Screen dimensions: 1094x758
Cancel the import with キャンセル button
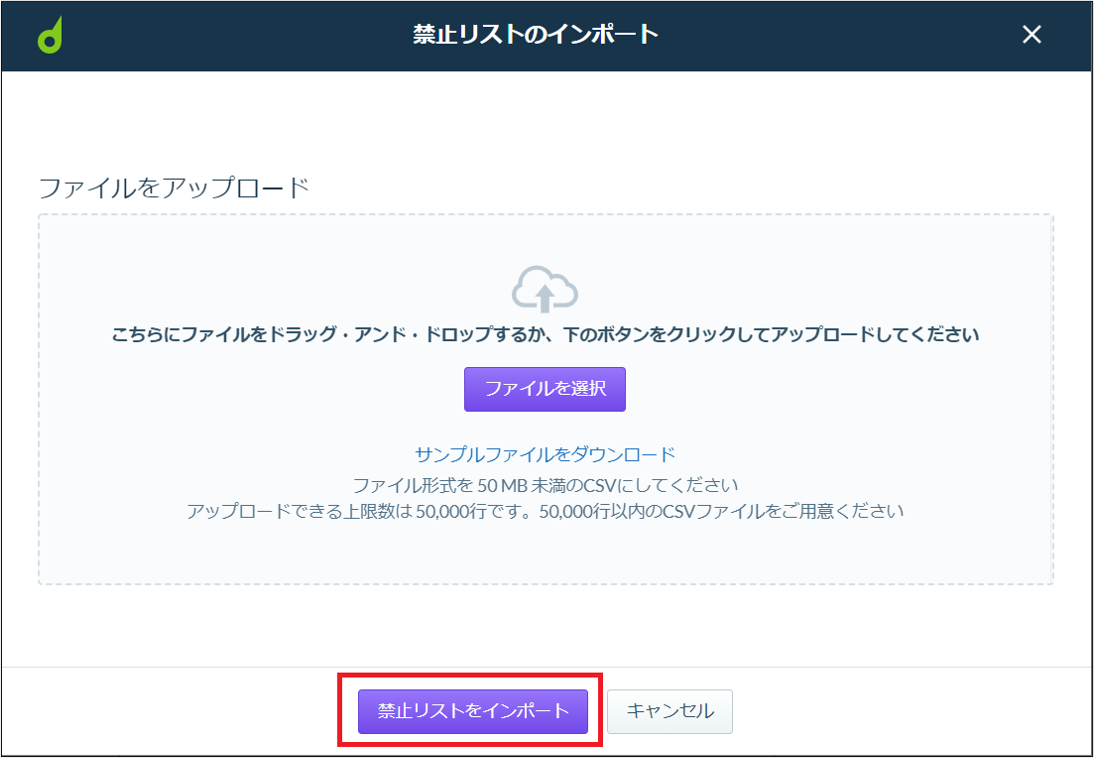pyautogui.click(x=670, y=711)
